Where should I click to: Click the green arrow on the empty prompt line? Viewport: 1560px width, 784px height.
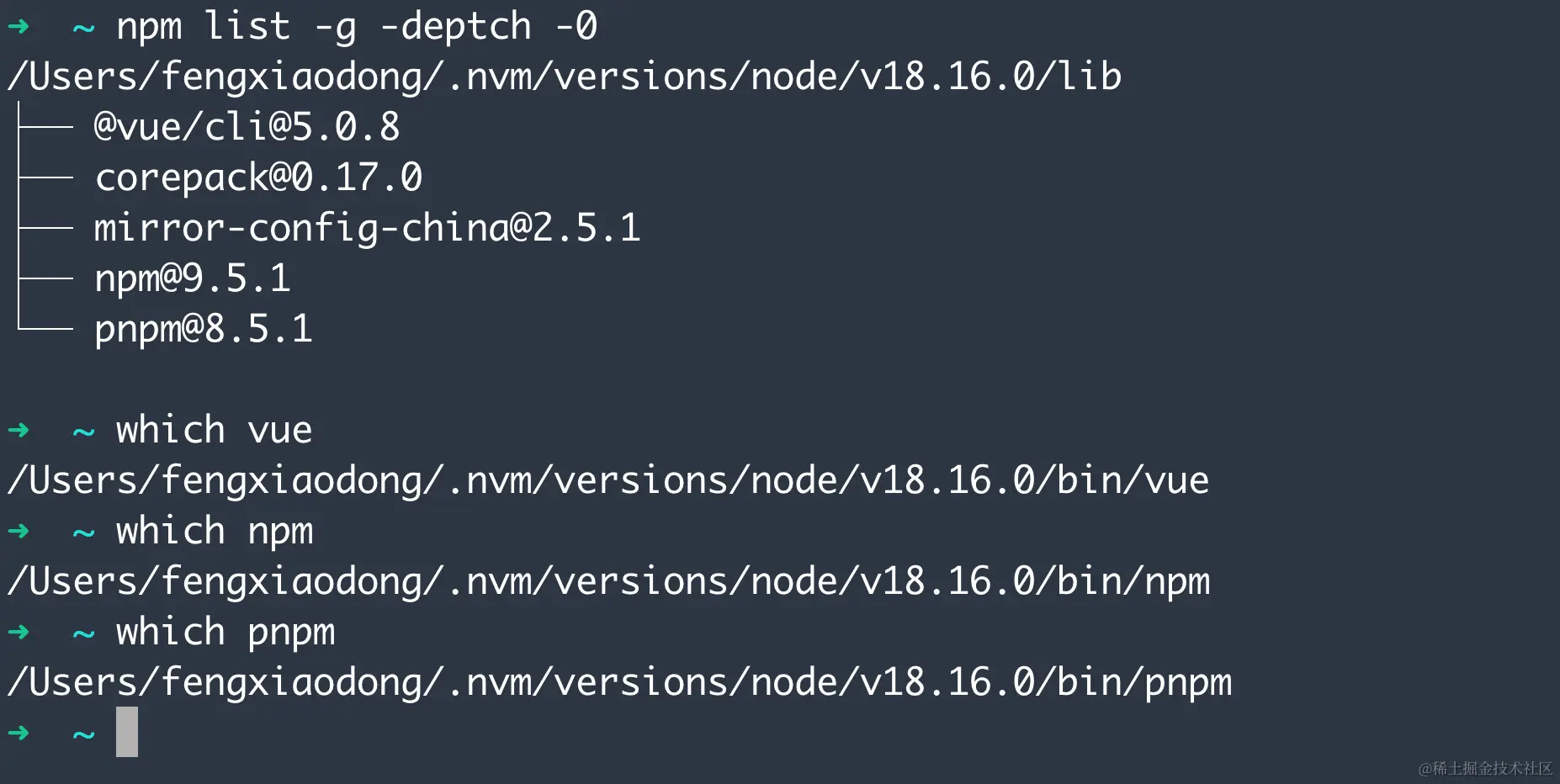19,734
